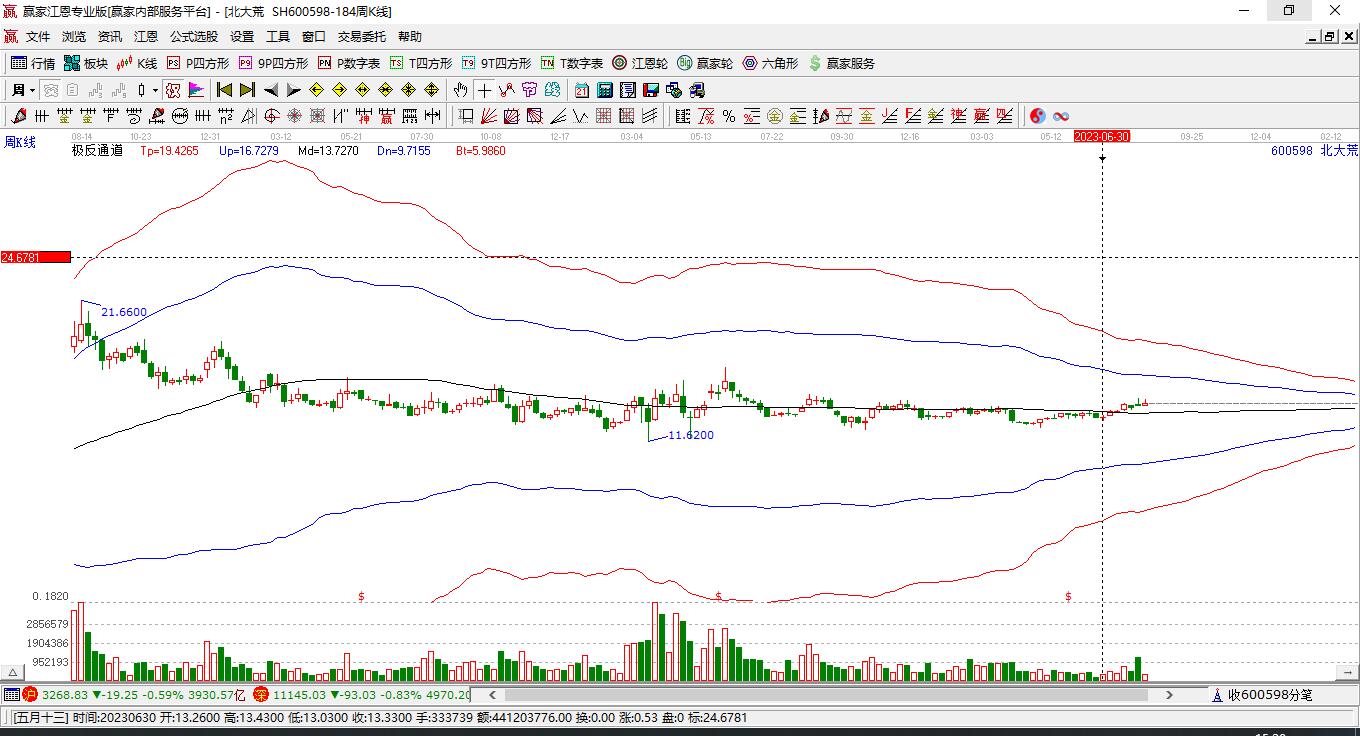Toggle the crosshair cursor tool
Viewport: 1360px width, 736px height.
pyautogui.click(x=484, y=90)
